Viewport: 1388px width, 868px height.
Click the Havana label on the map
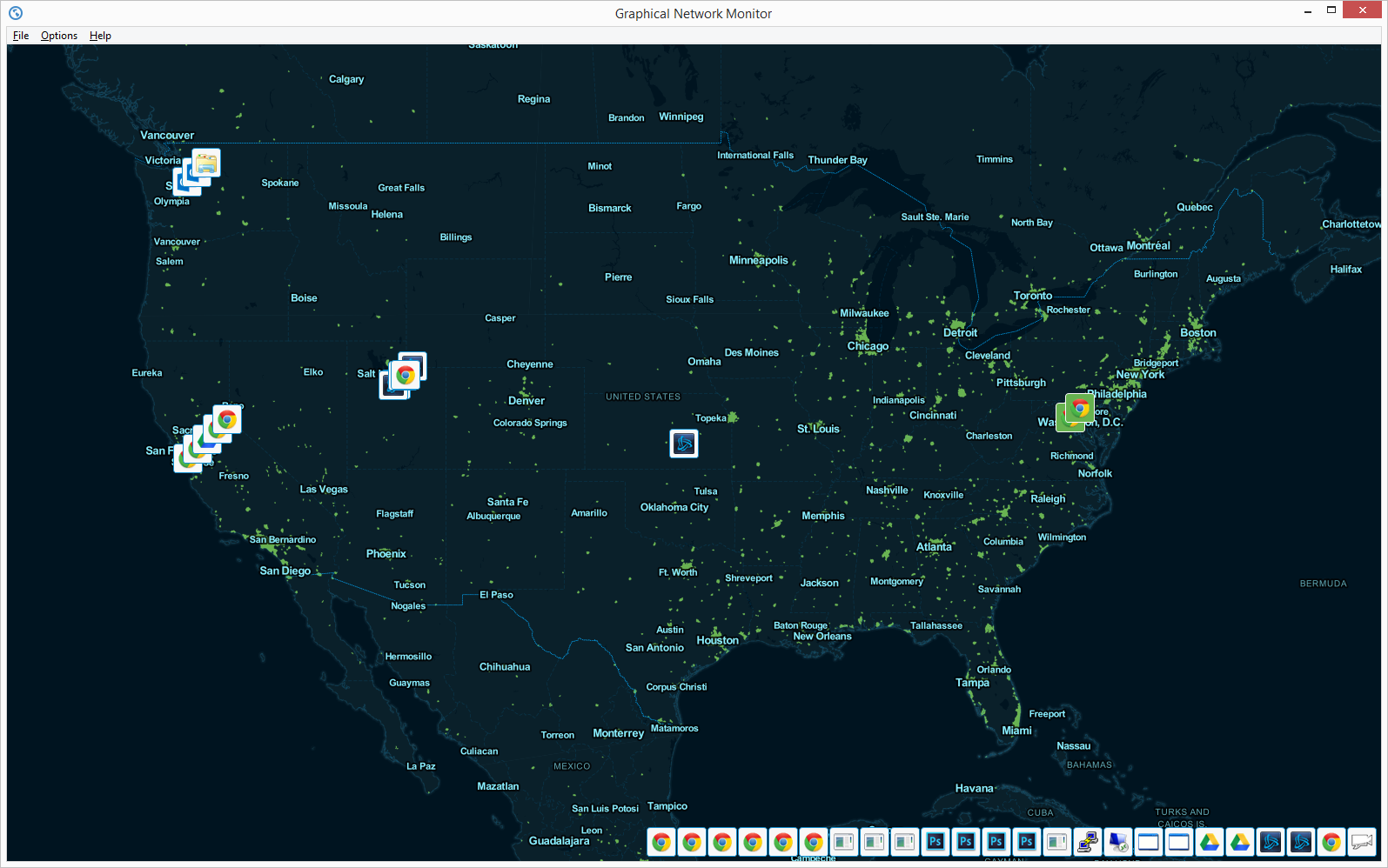974,789
